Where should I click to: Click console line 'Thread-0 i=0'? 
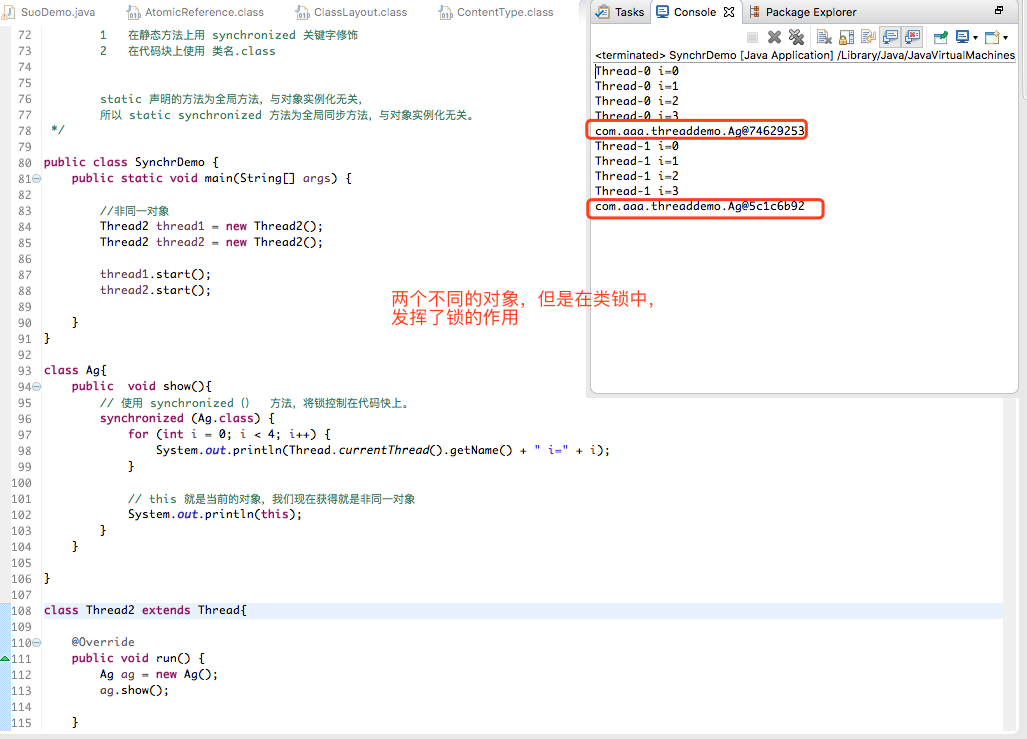637,71
